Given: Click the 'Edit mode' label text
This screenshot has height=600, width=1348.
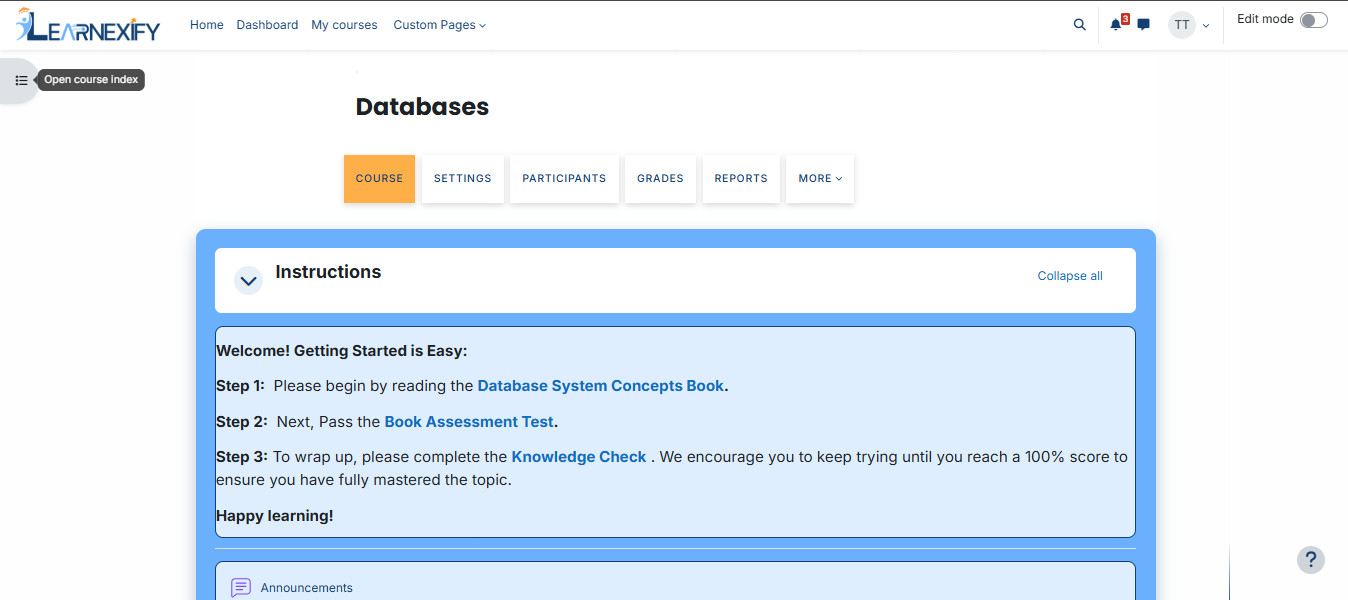Looking at the screenshot, I should 1265,19.
